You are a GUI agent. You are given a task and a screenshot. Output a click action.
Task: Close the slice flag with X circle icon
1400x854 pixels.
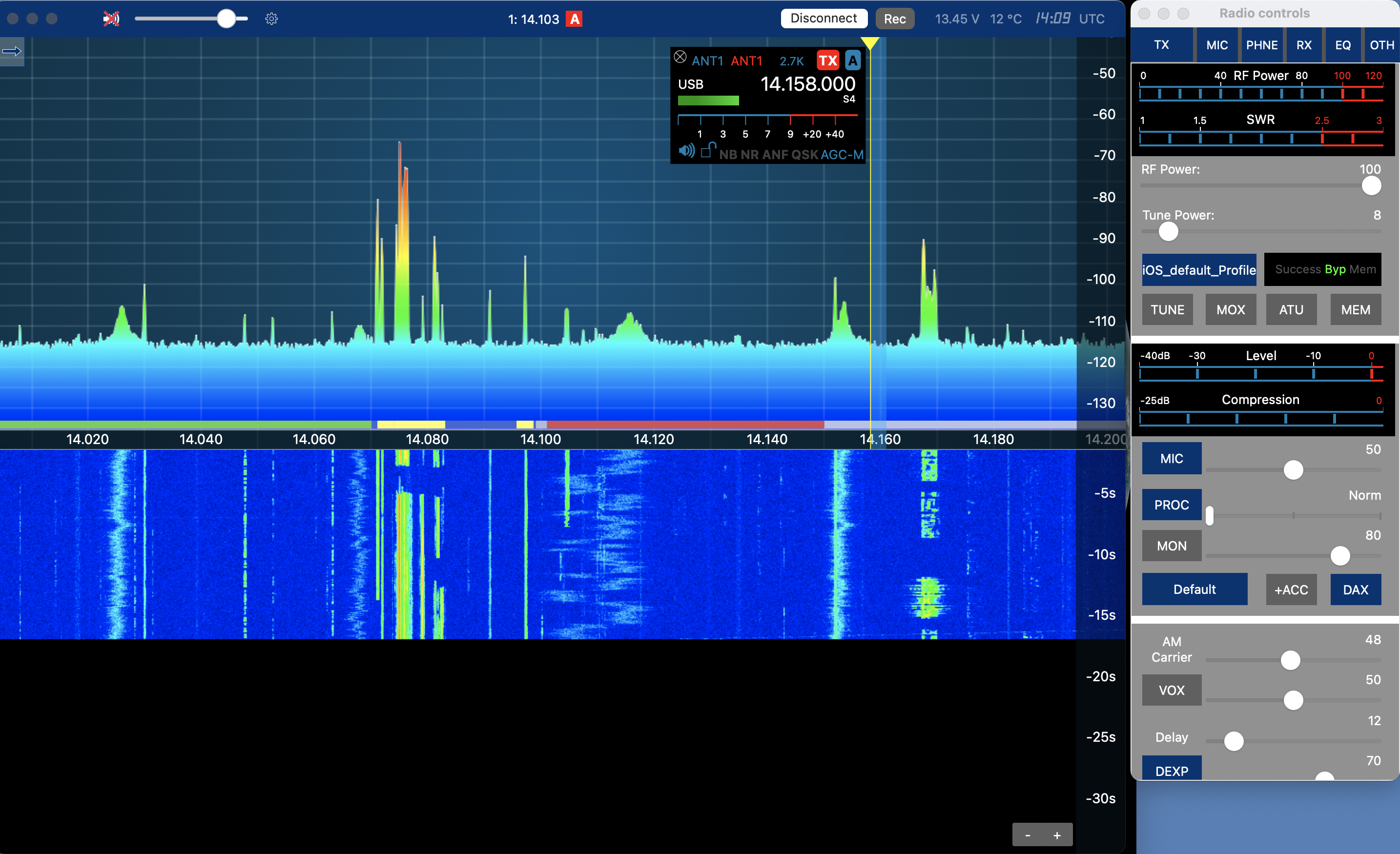click(x=680, y=57)
